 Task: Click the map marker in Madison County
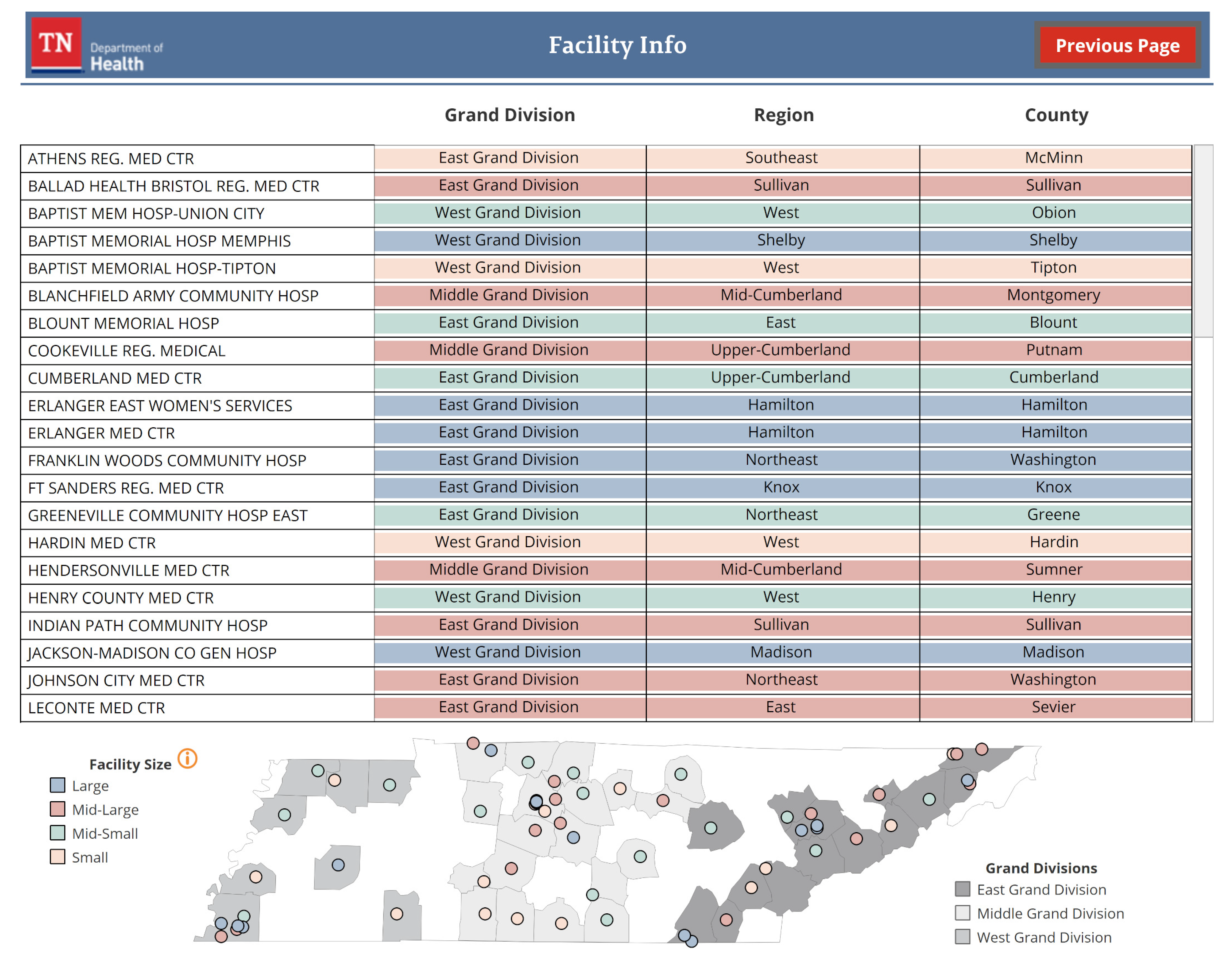(338, 865)
